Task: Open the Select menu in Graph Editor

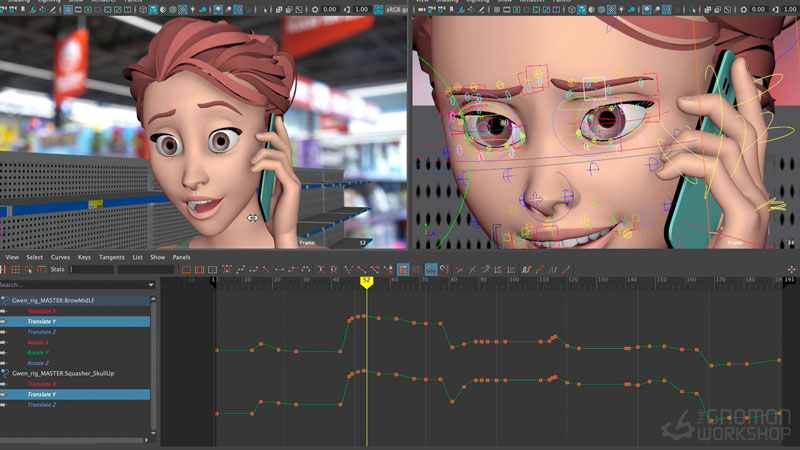Action: pos(35,257)
